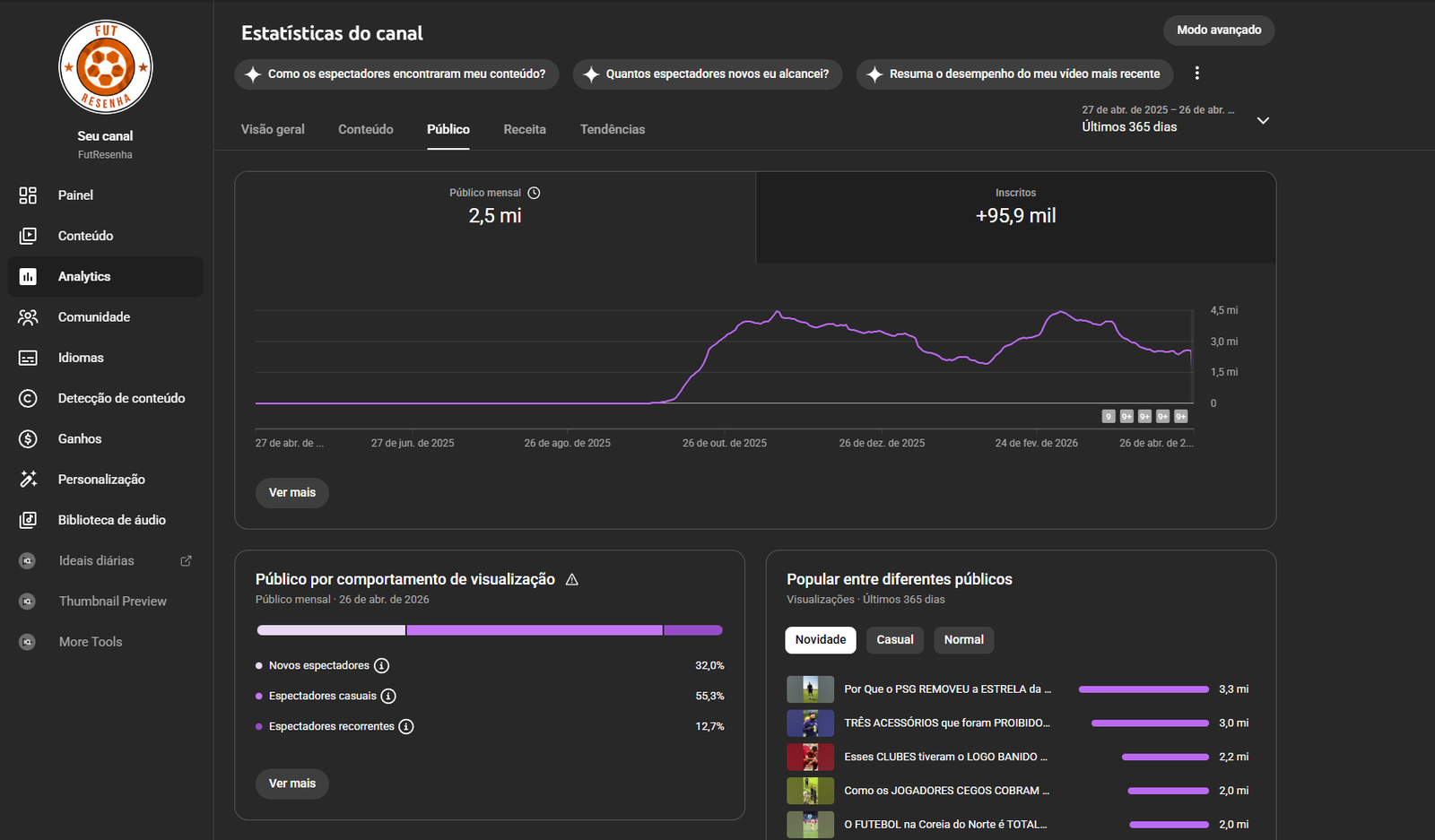Screen dimensions: 1435x840
Task: Open the Idiomas subtitles icon
Action: 28,358
